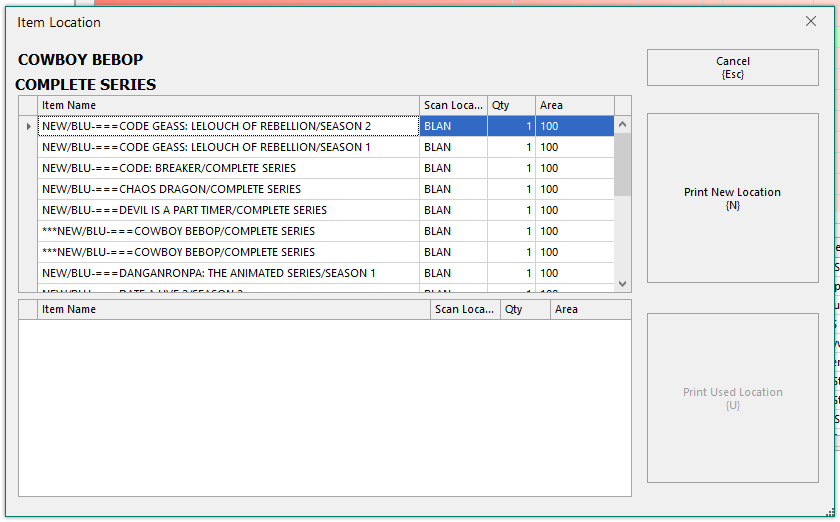
Task: Click BLAN cell in CODE: BREAKER row
Action: tap(453, 168)
